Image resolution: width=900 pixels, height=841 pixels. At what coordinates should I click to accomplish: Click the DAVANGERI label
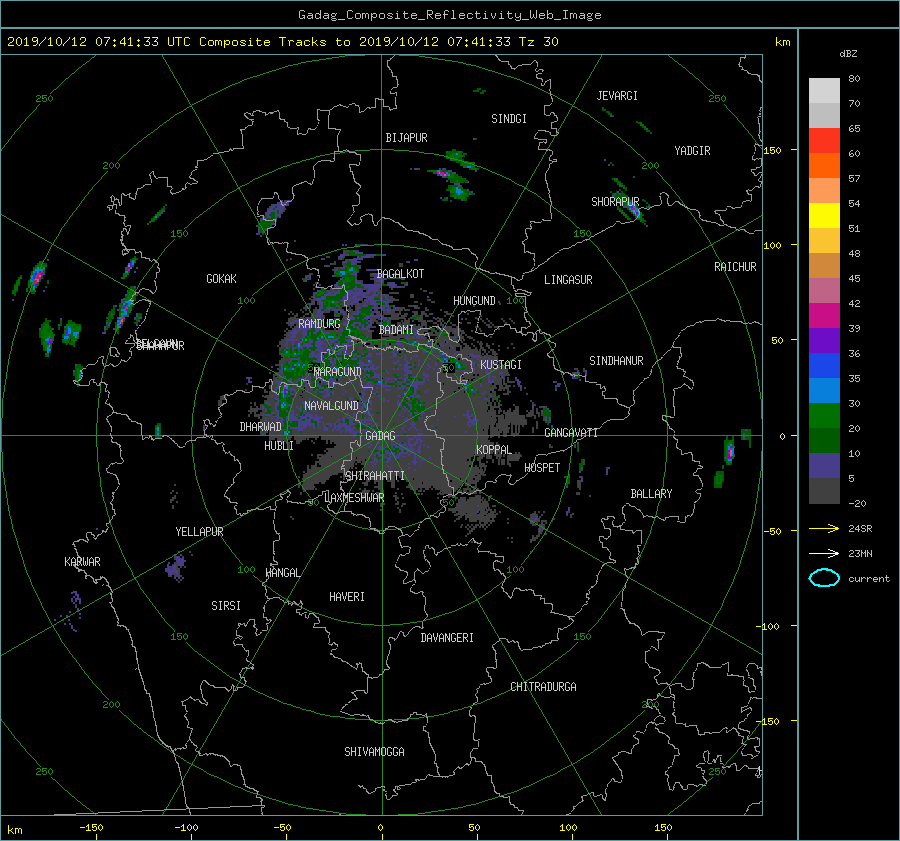pyautogui.click(x=447, y=638)
